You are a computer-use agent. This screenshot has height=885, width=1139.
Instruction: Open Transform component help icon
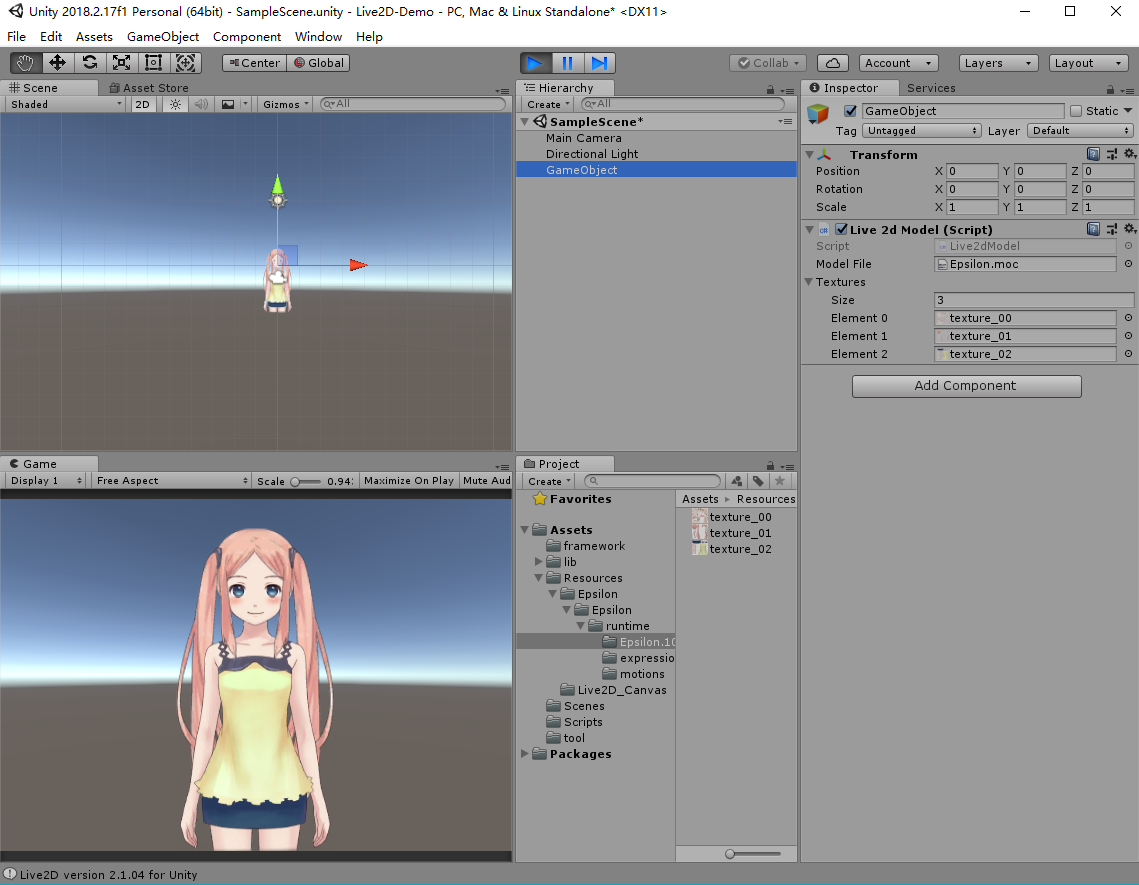click(1093, 154)
